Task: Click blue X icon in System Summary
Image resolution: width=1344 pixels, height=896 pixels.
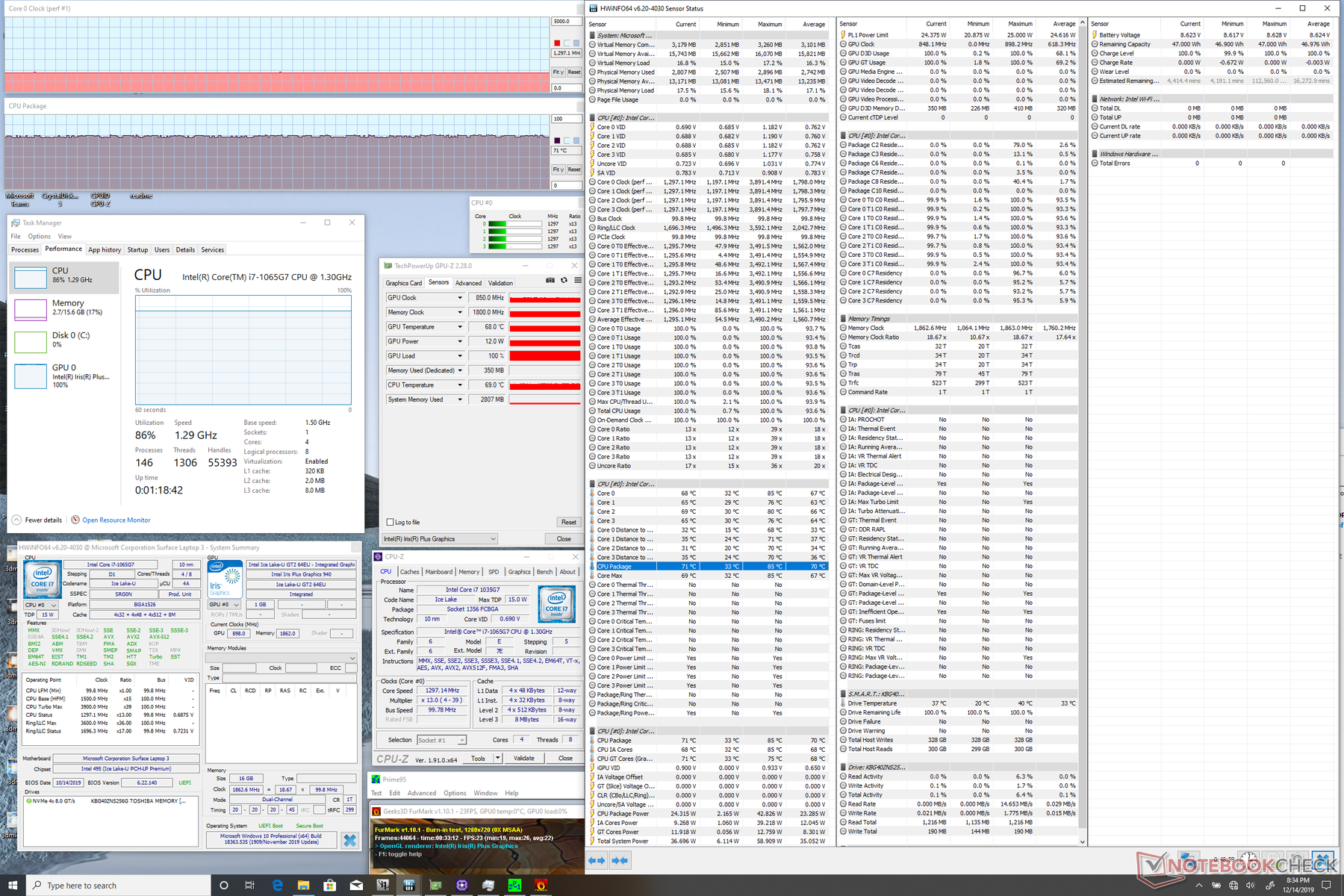Action: [x=349, y=840]
